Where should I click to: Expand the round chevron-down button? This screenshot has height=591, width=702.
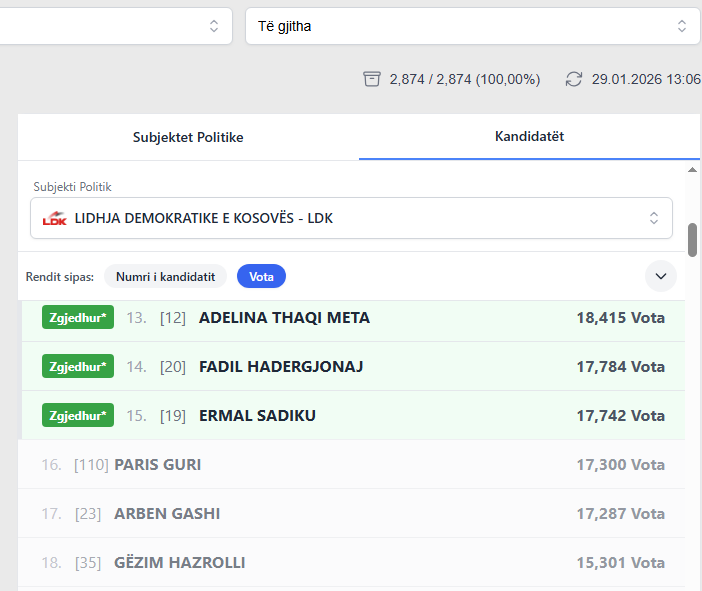click(660, 275)
